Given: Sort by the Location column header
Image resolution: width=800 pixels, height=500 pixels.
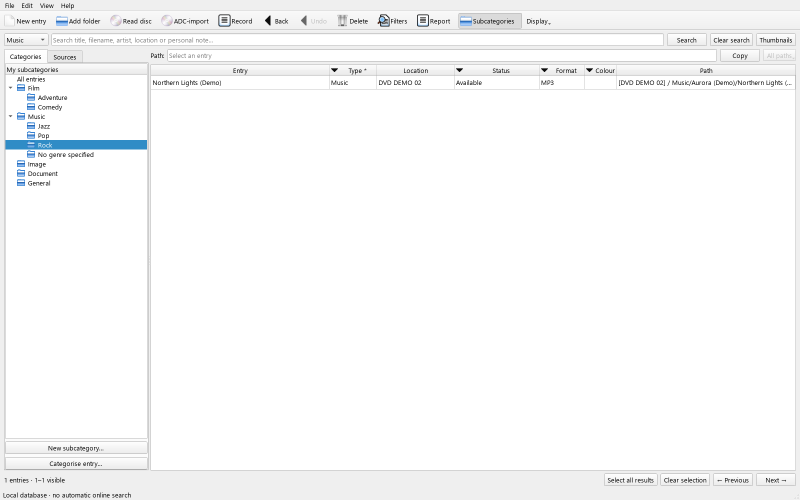Looking at the screenshot, I should pyautogui.click(x=415, y=70).
